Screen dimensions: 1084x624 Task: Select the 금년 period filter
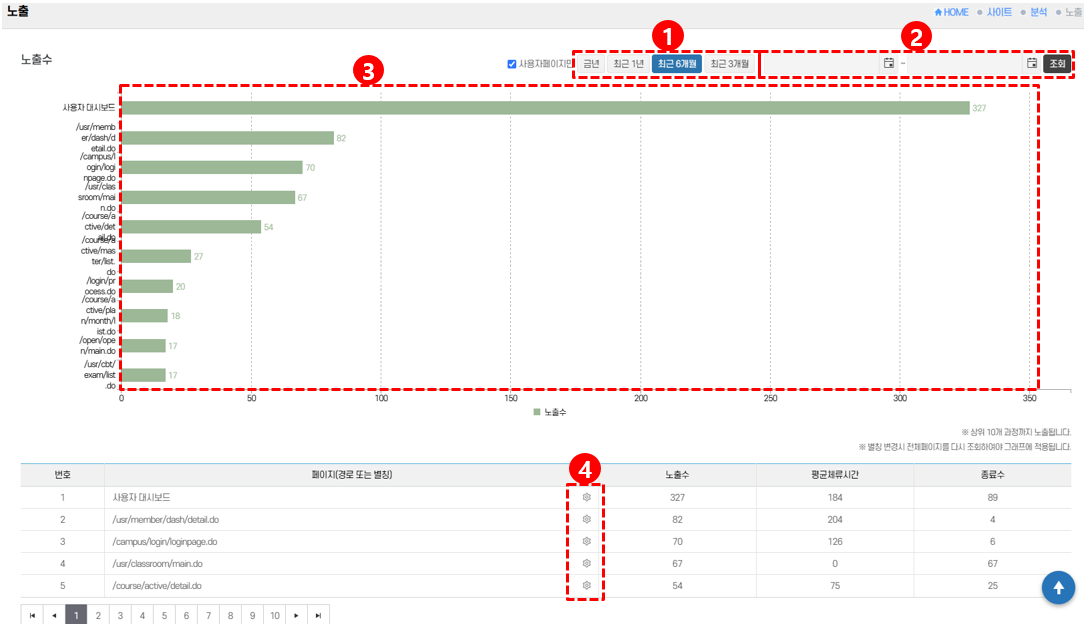[x=591, y=63]
